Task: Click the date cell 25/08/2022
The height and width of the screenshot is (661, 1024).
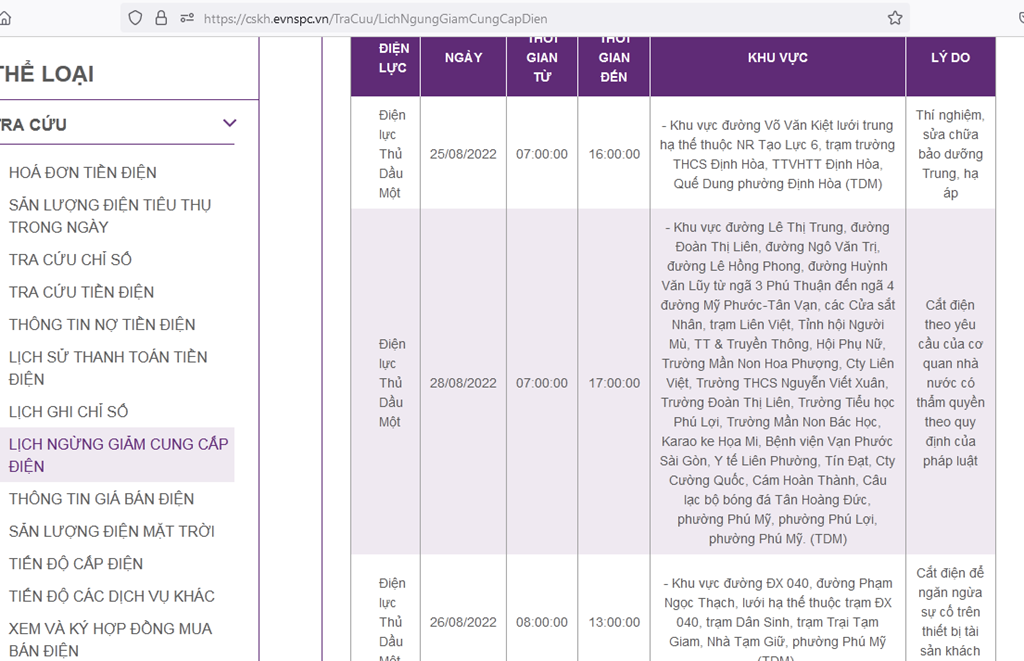Action: point(463,154)
